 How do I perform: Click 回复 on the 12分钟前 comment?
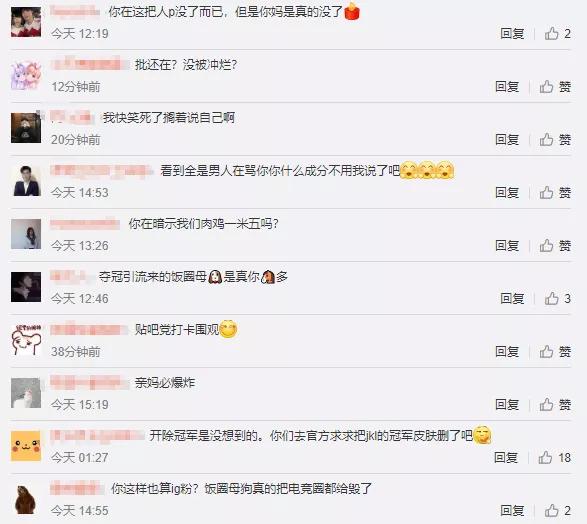tap(507, 87)
